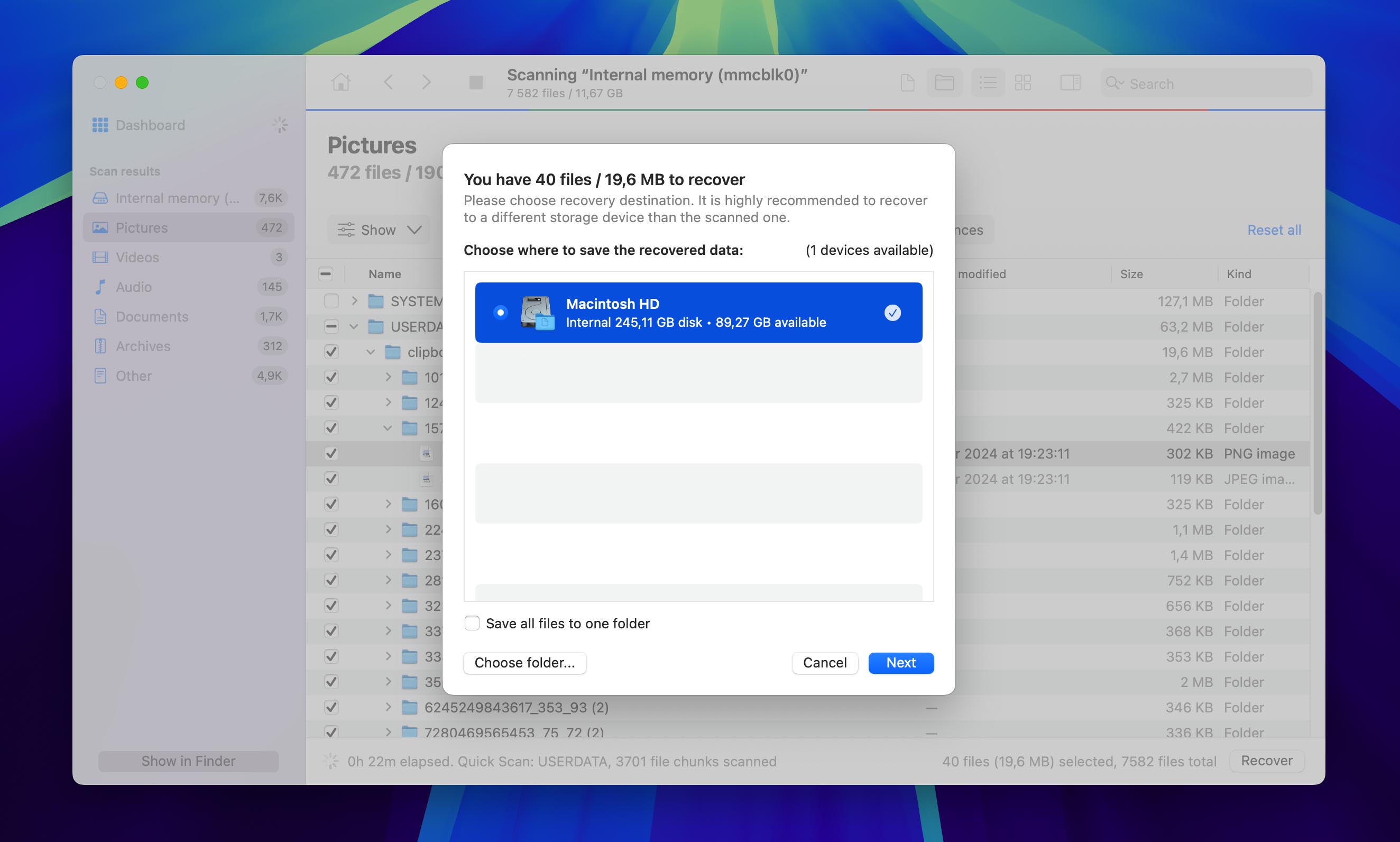Enable Save all files to one folder
The height and width of the screenshot is (842, 1400).
471,622
